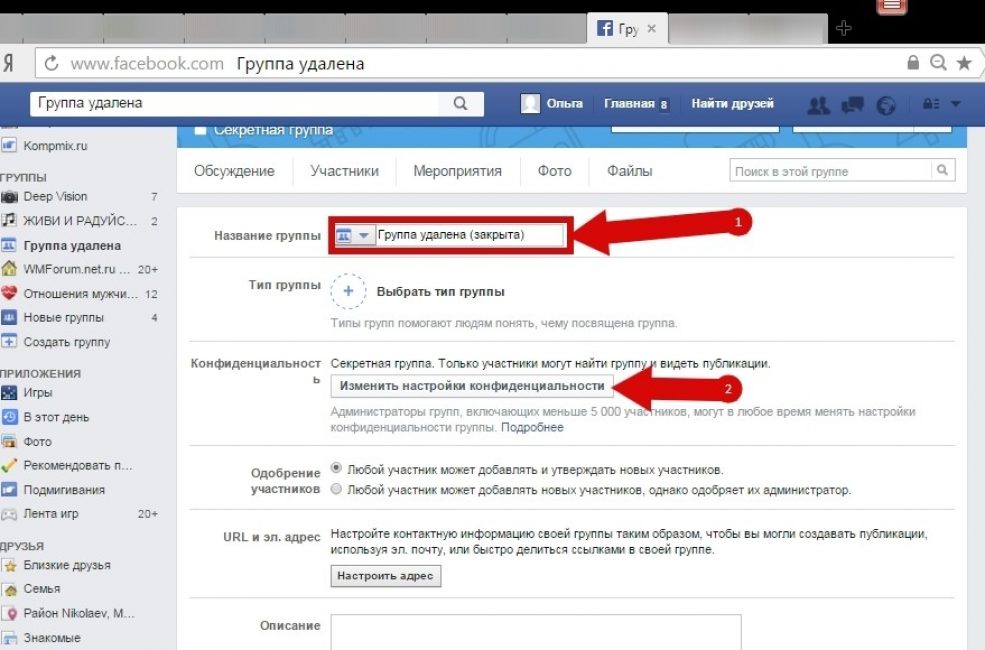
Task: Click the Kompmix.ru page icon
Action: pos(9,146)
